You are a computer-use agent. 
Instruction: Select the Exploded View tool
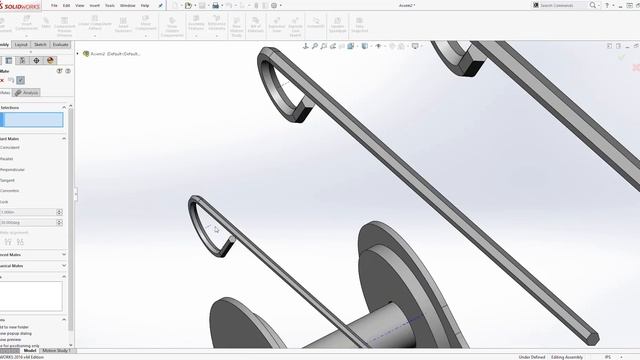277,25
